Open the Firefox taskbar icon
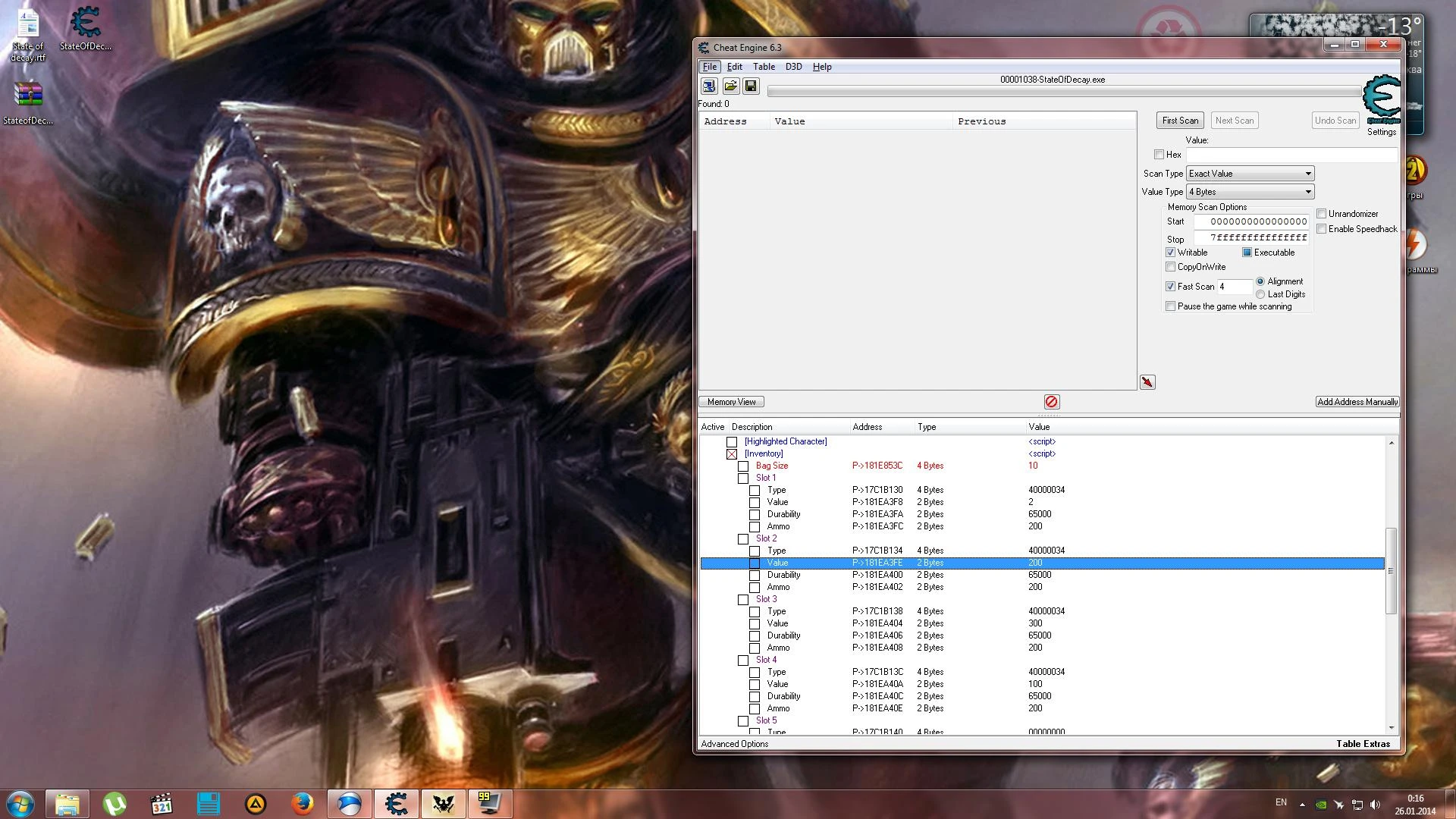Screen dimensions: 1456x819 303,803
